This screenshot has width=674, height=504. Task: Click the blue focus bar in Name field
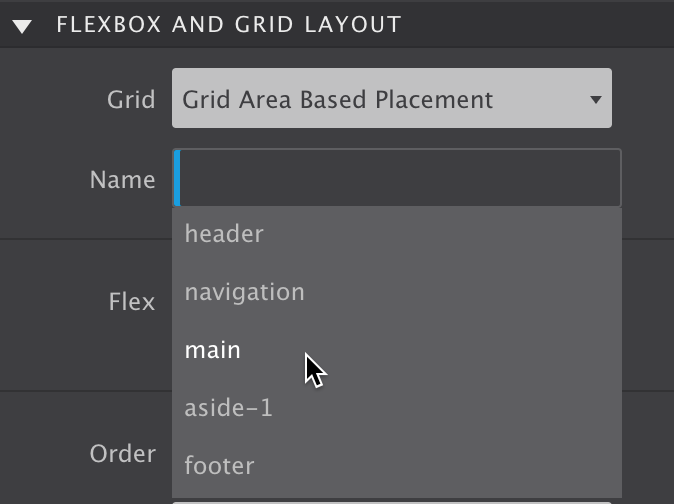[177, 179]
